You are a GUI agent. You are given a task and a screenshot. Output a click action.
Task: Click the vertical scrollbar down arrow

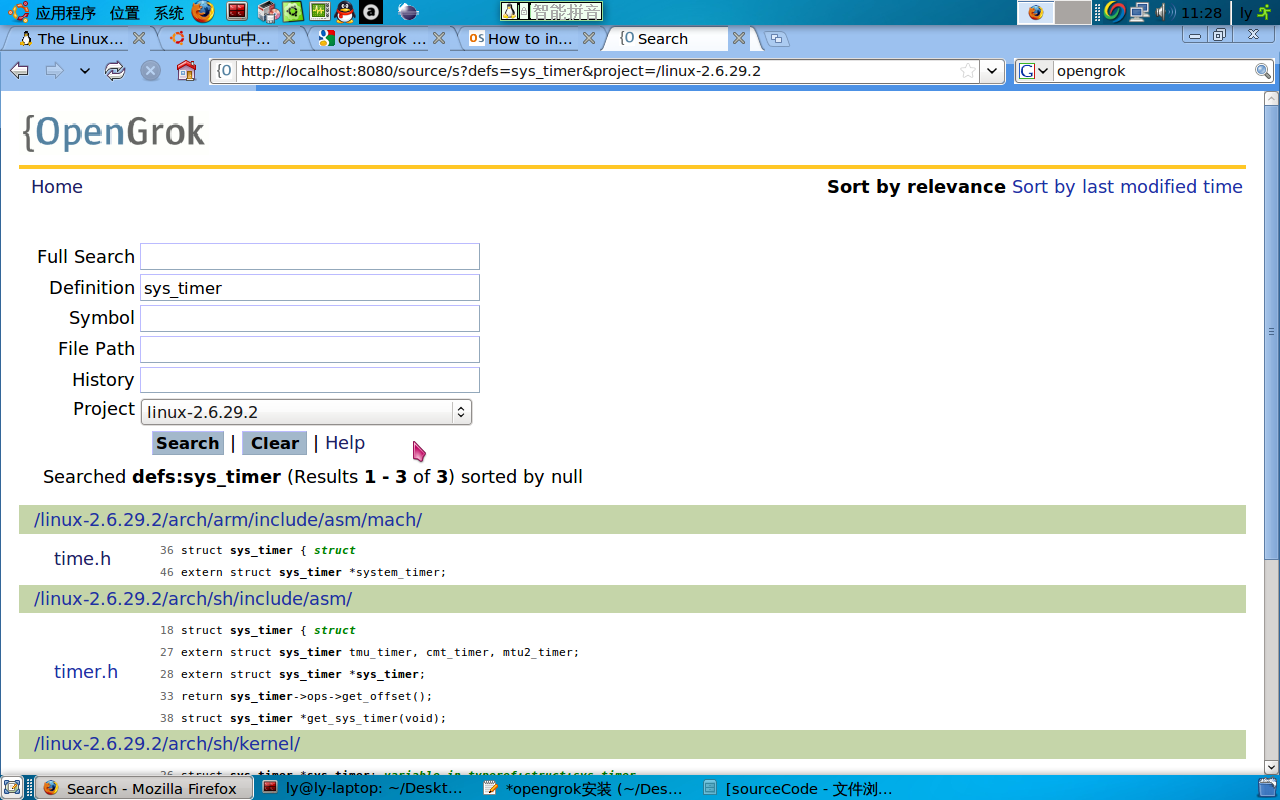tap(1272, 765)
